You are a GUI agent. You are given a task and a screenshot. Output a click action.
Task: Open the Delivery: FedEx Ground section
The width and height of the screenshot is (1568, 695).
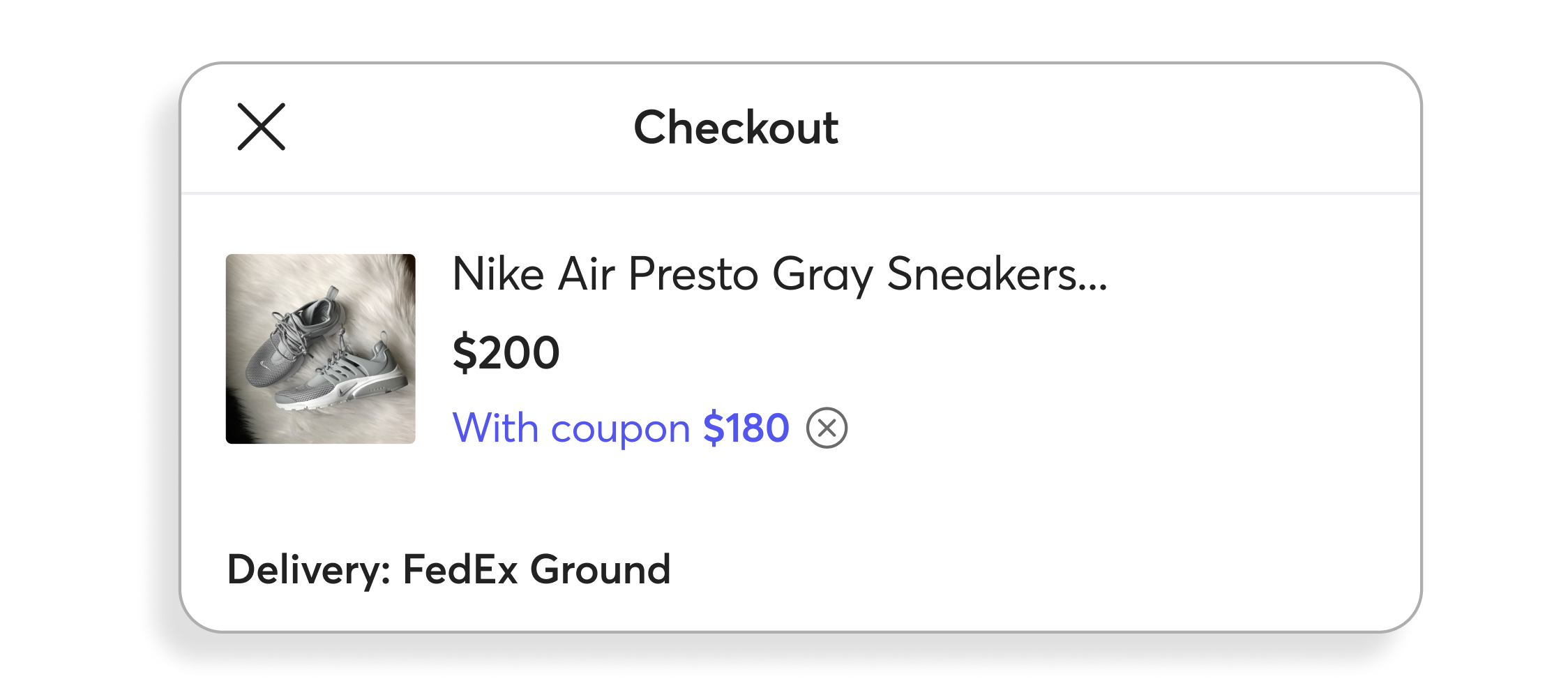tap(448, 569)
